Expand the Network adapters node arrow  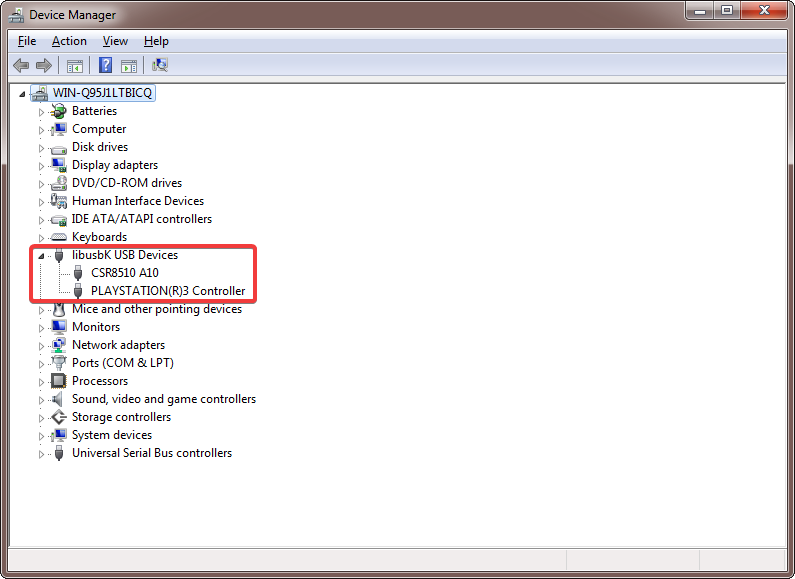(41, 346)
